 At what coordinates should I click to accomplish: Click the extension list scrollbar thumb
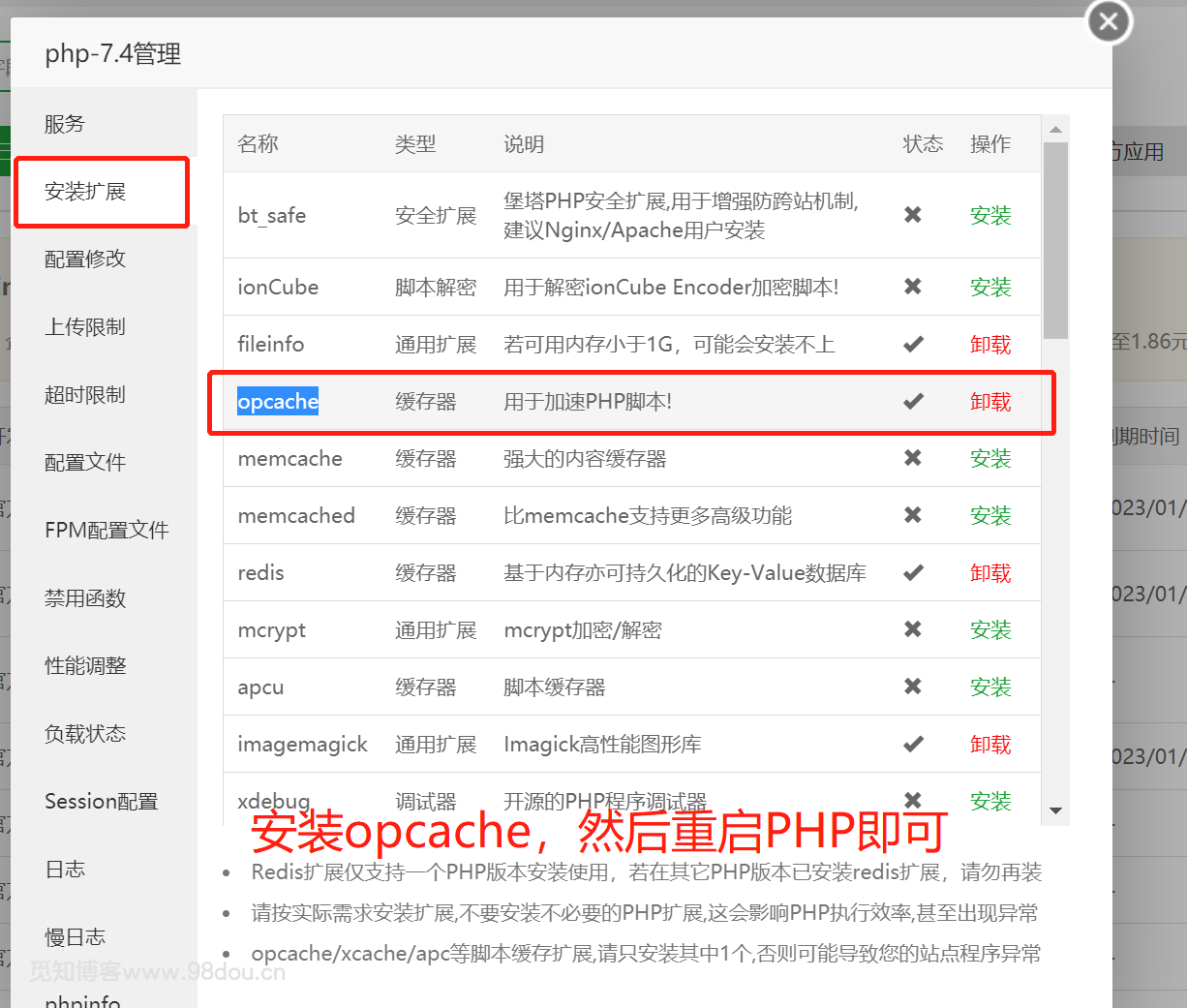[x=1056, y=240]
